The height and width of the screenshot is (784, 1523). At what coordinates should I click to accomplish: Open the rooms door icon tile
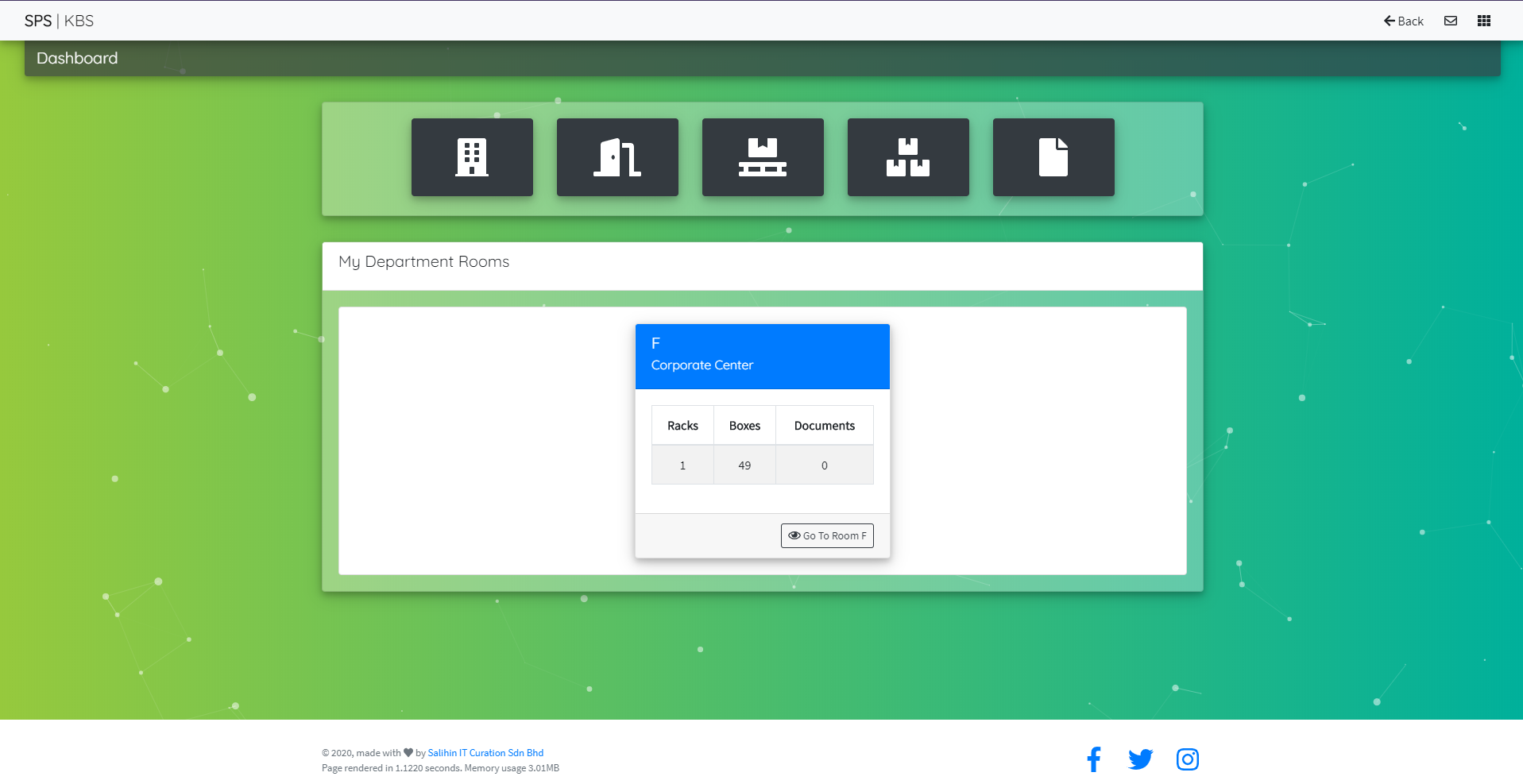(617, 157)
